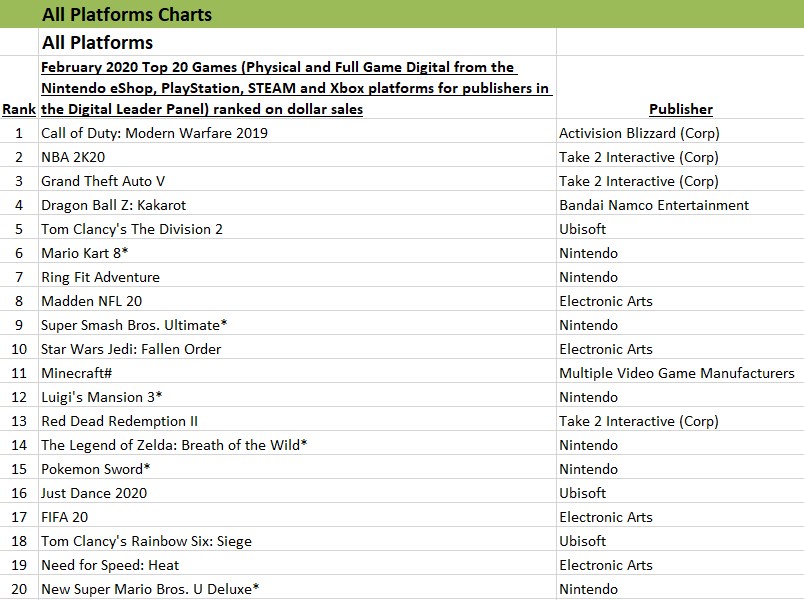This screenshot has width=804, height=600.
Task: Select 'Bandai Namco Entertainment' publisher cell
Action: [x=654, y=205]
